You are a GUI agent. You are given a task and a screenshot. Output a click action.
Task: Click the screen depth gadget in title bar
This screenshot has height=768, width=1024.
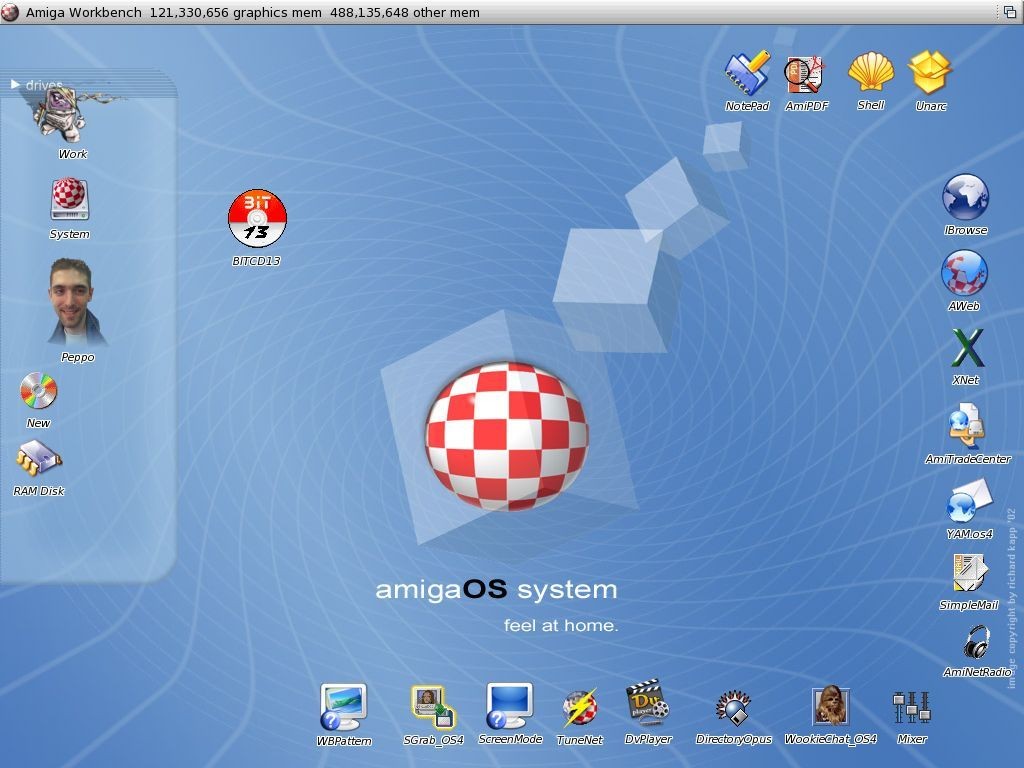(1010, 12)
